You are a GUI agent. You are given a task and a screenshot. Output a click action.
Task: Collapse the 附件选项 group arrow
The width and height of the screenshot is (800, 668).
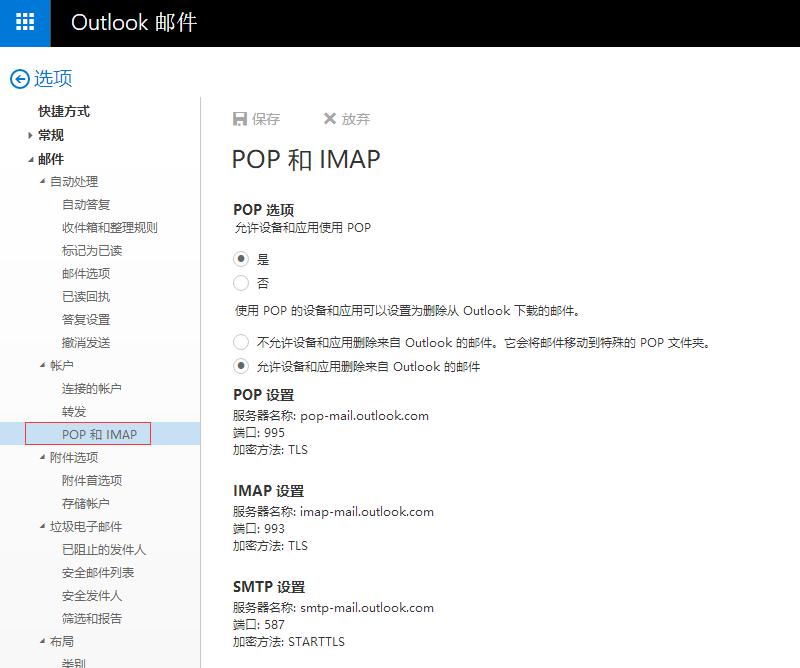42,457
